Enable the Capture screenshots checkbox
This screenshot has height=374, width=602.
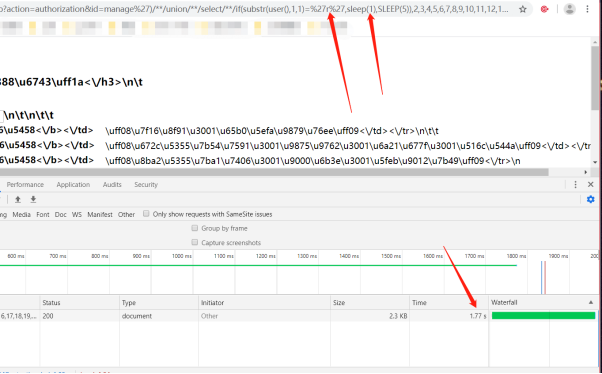point(195,242)
